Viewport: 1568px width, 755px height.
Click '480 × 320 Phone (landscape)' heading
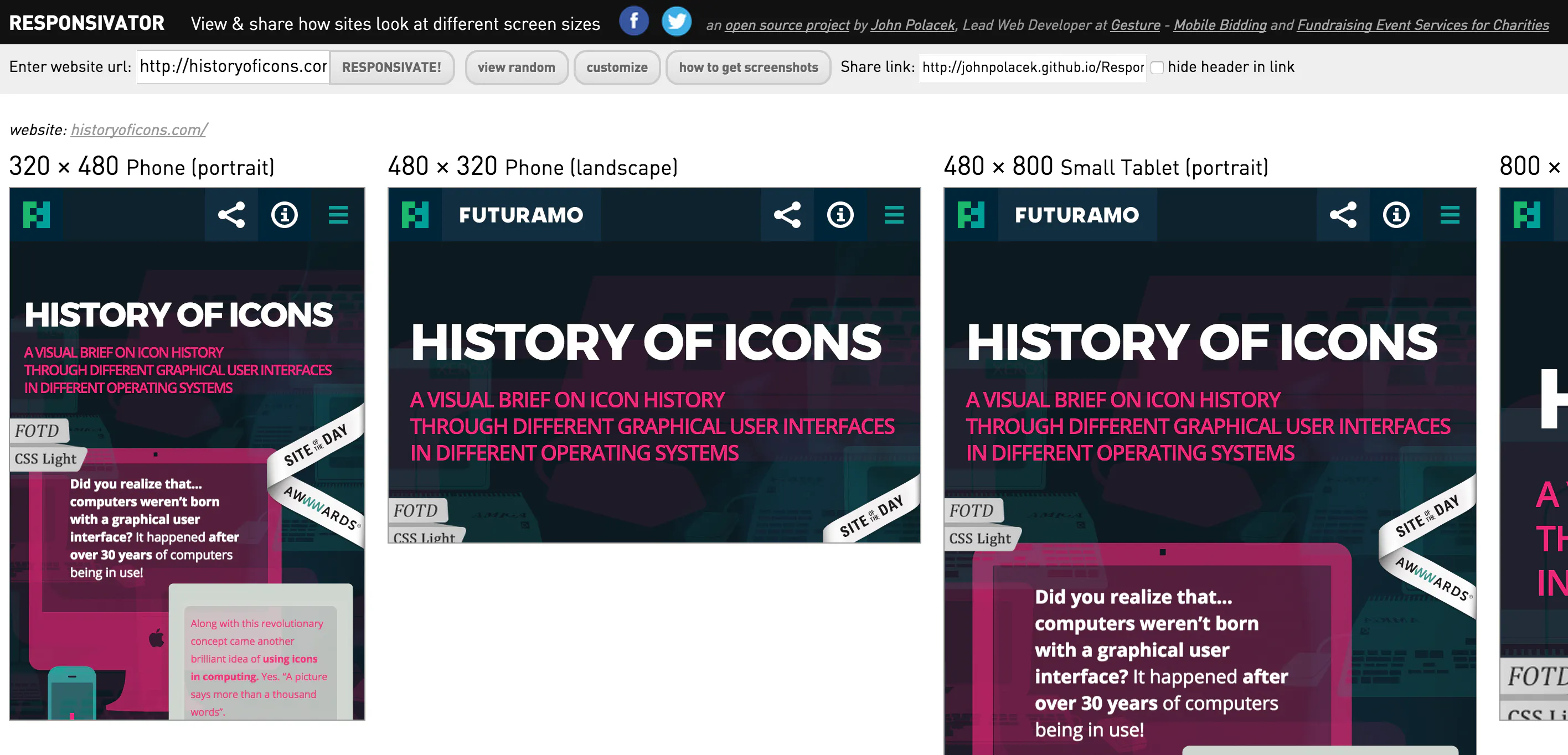coord(533,166)
